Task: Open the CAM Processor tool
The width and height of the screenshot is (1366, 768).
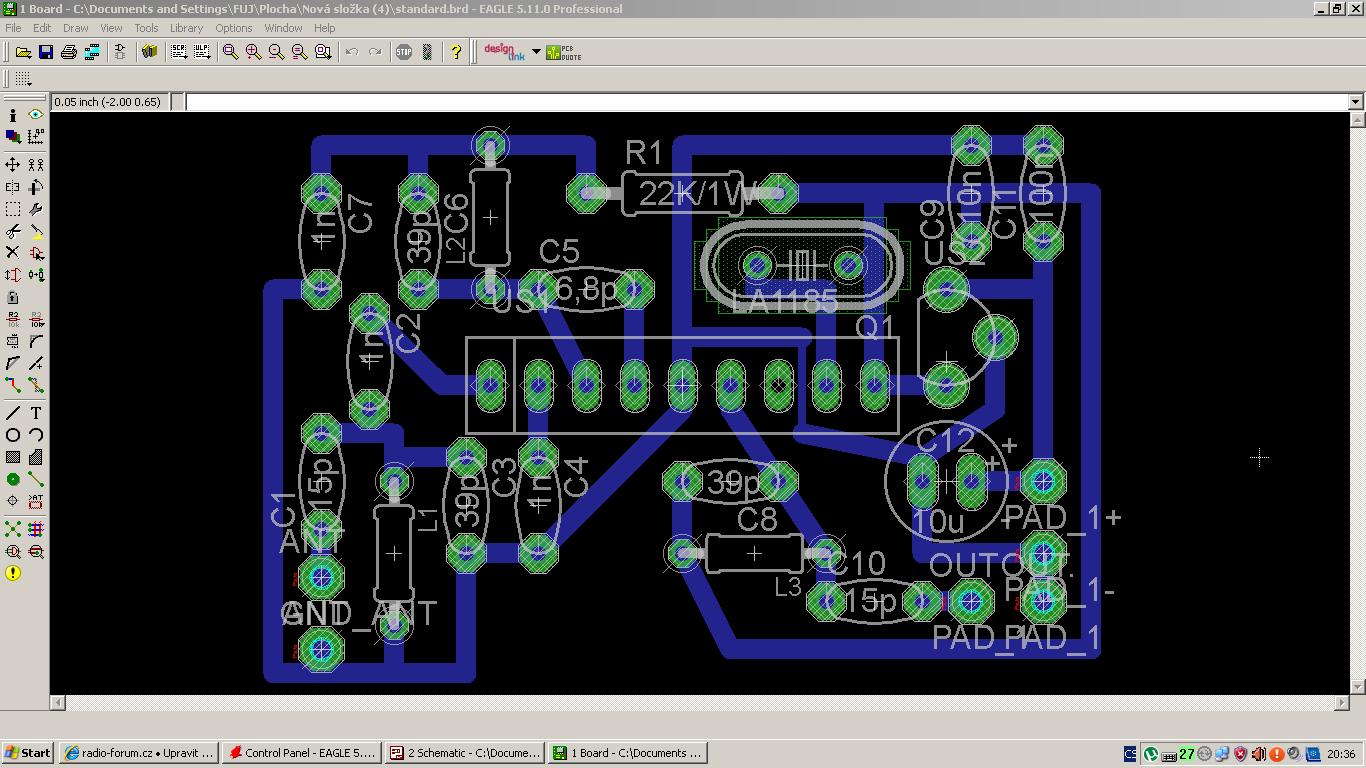Action: [92, 52]
